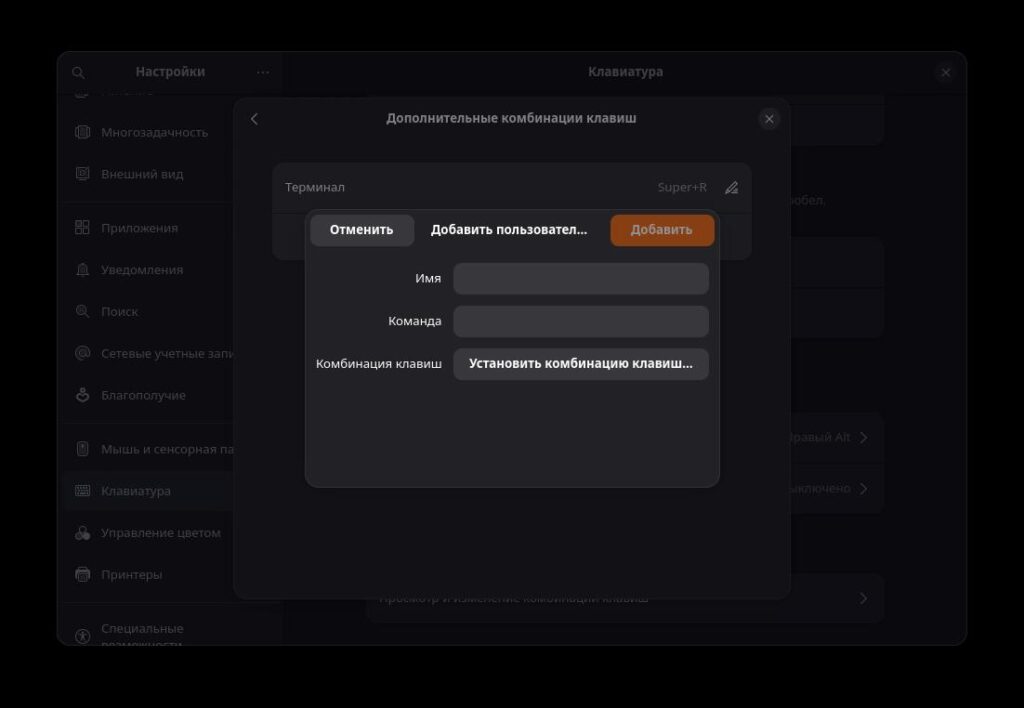Click the Уведомления bell icon
Image resolution: width=1024 pixels, height=708 pixels.
pos(83,270)
